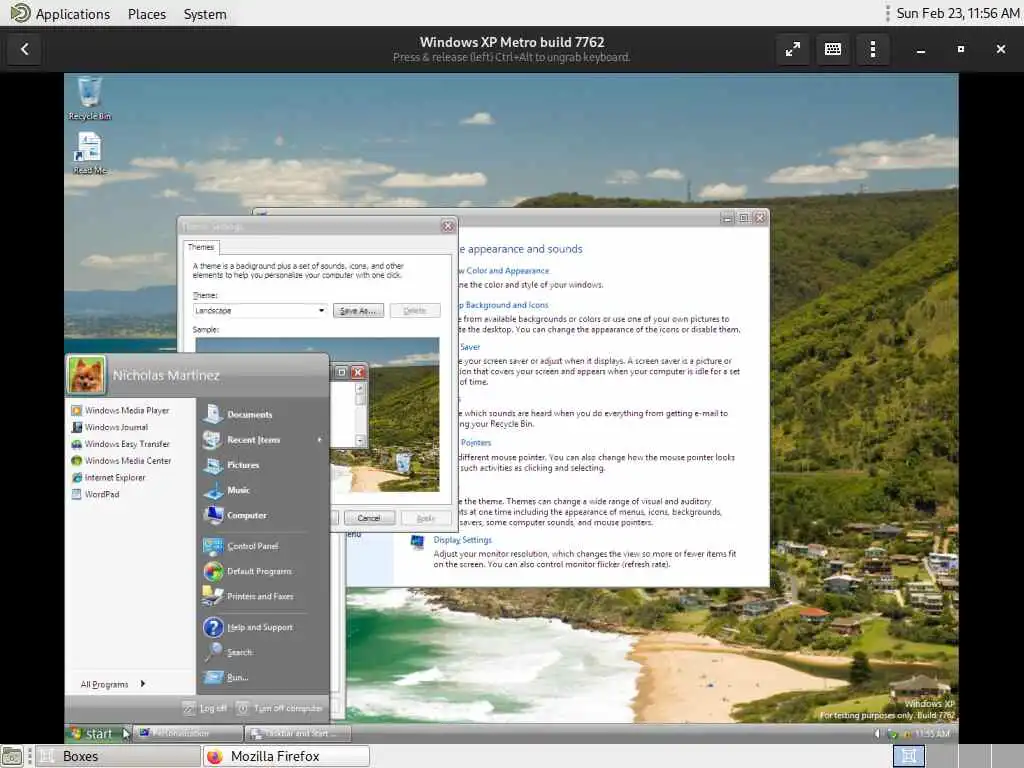Screen dimensions: 1024x768
Task: Open the System menu
Action: tap(205, 14)
